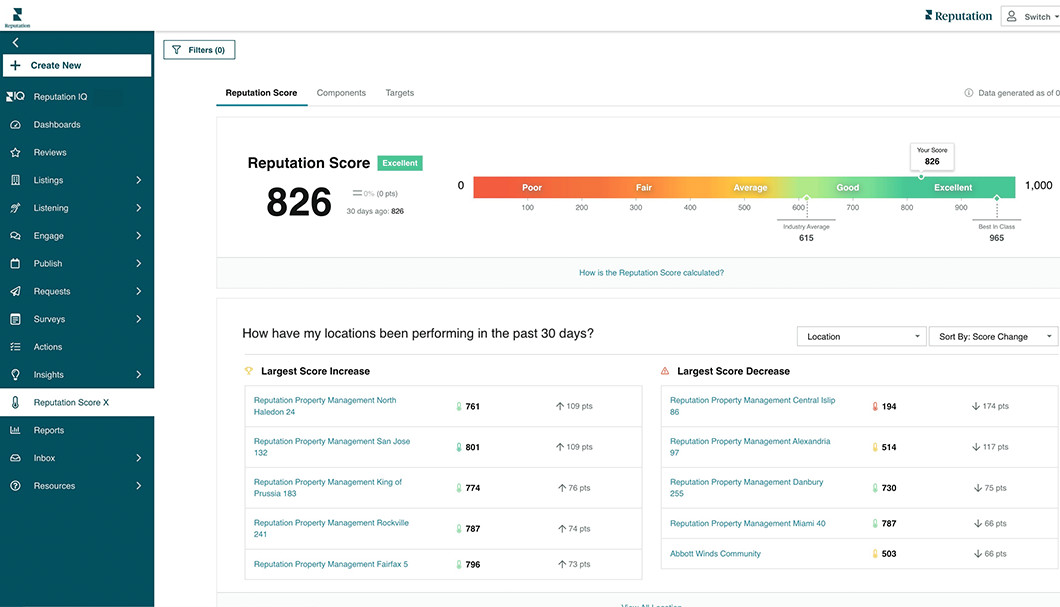Expand the Surveys submenu chevron
1060x607 pixels.
point(139,318)
